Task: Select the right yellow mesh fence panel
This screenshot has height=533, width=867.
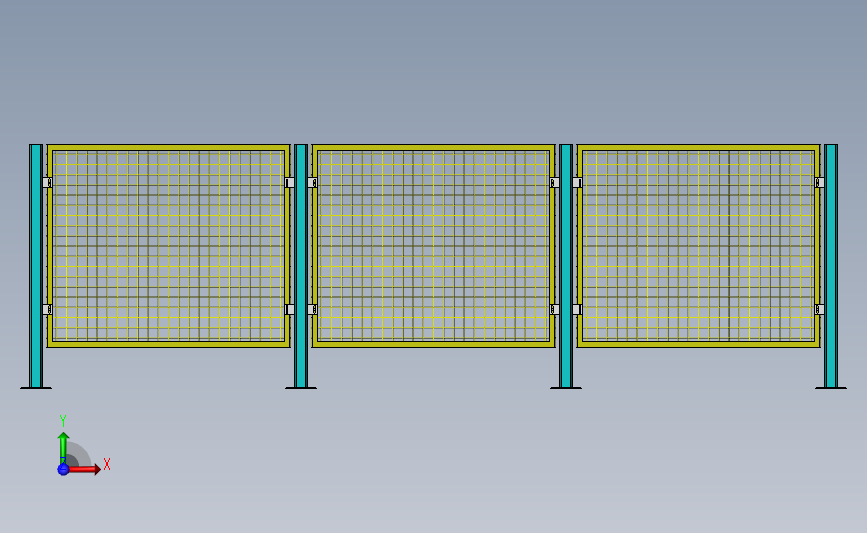Action: [698, 246]
